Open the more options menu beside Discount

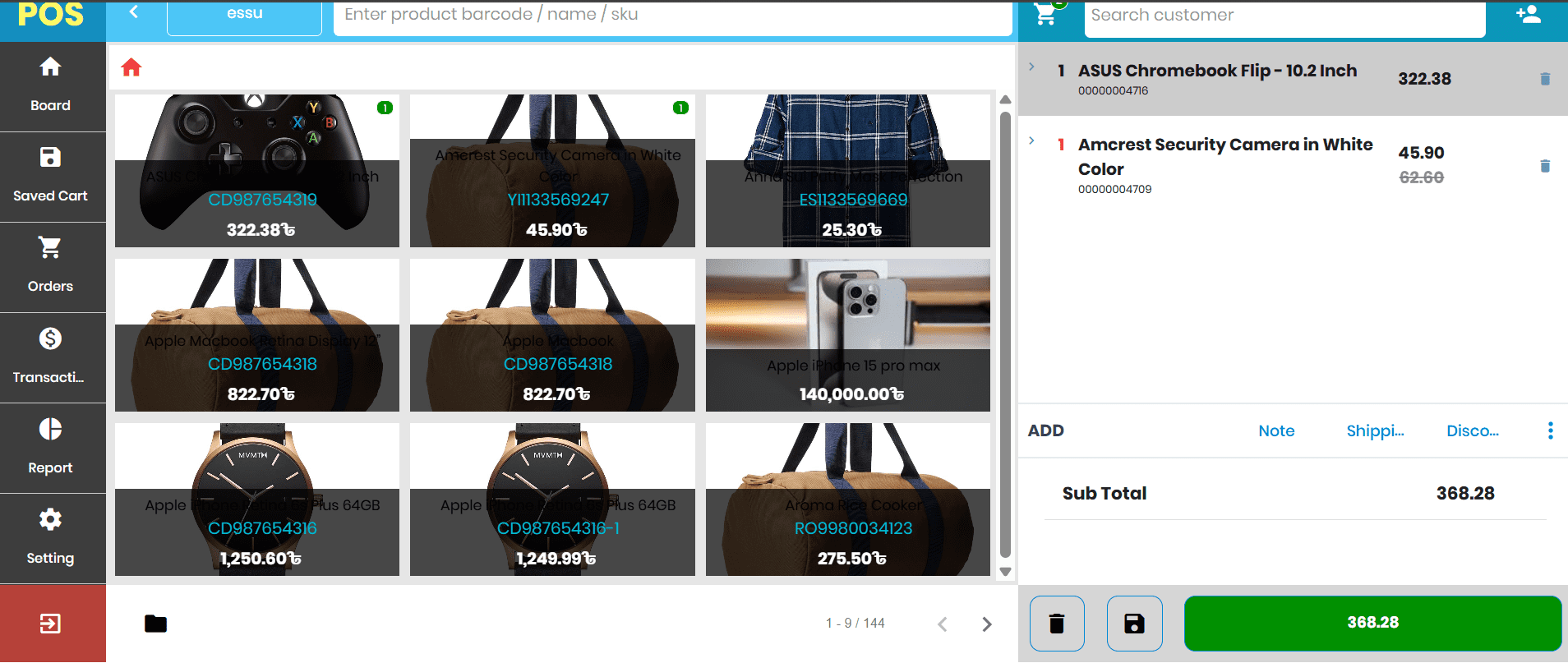click(x=1550, y=430)
